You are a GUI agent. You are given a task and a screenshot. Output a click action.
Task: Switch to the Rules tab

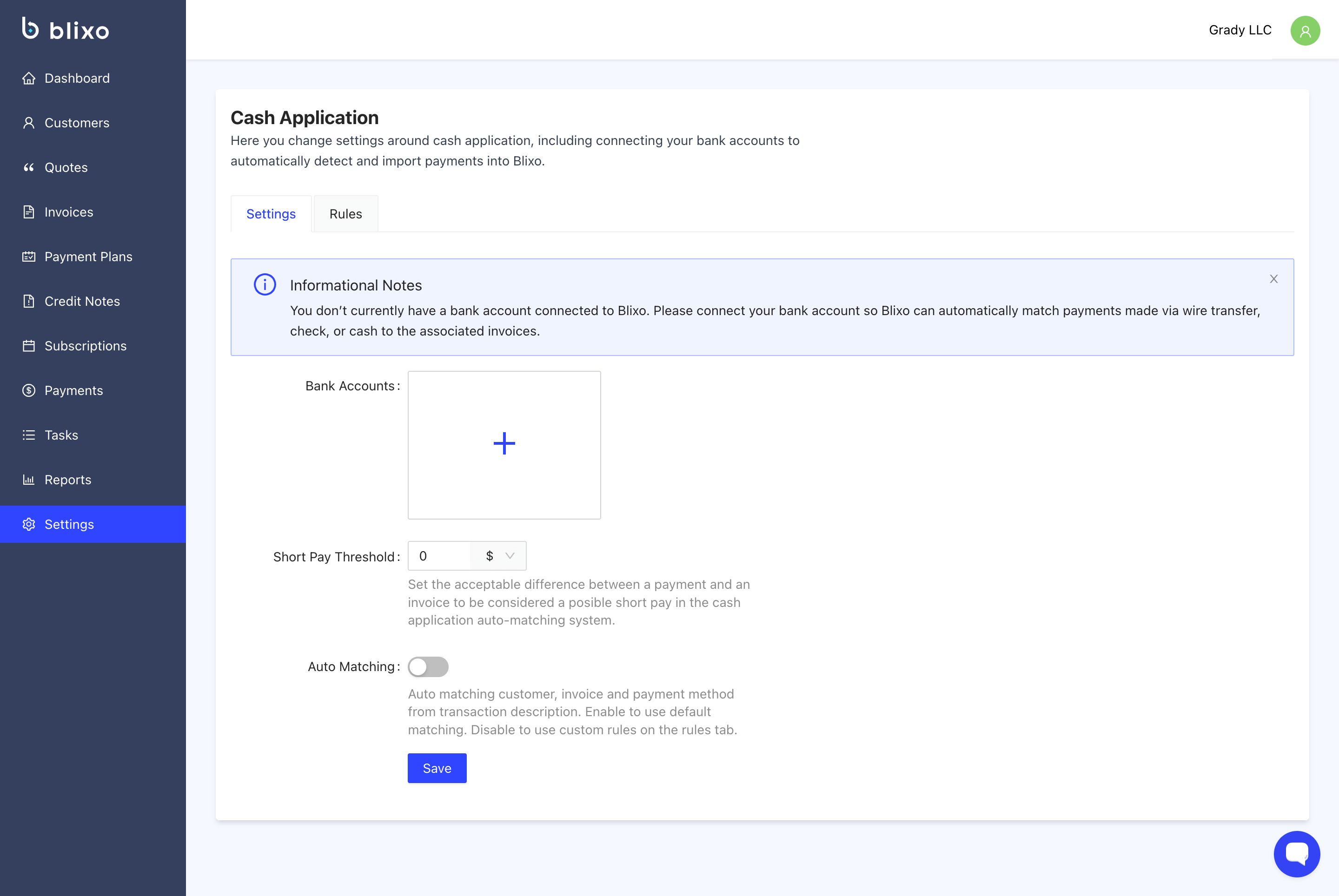(345, 214)
